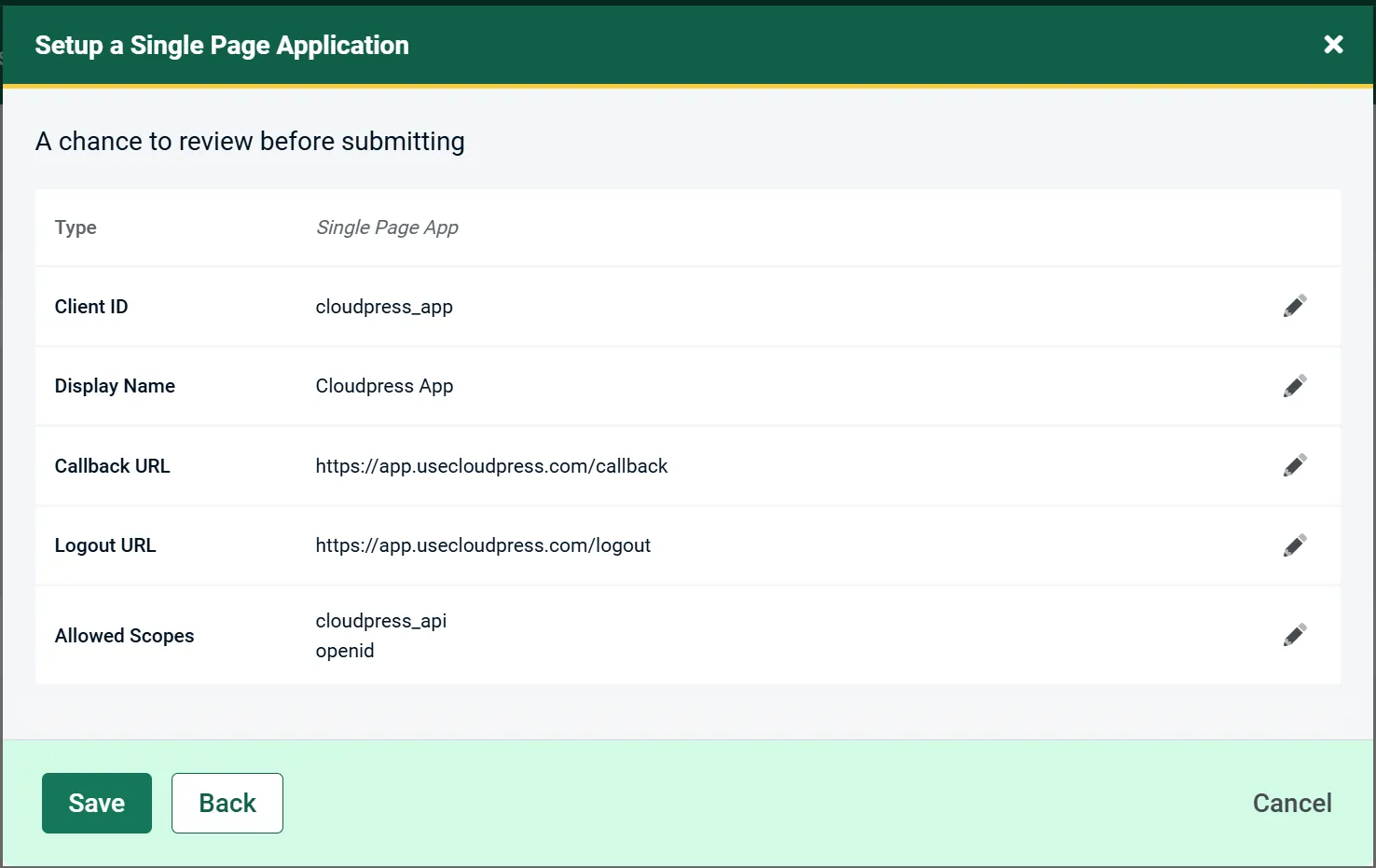Cancel the application setup
The image size is (1376, 868).
(1291, 802)
